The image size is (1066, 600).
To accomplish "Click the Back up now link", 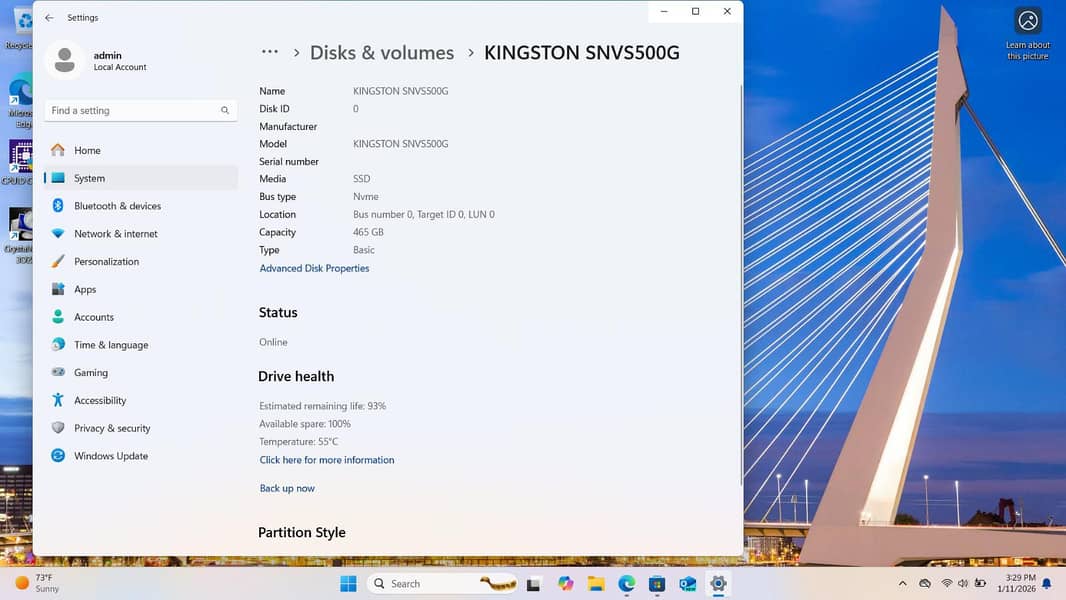I will pyautogui.click(x=287, y=488).
